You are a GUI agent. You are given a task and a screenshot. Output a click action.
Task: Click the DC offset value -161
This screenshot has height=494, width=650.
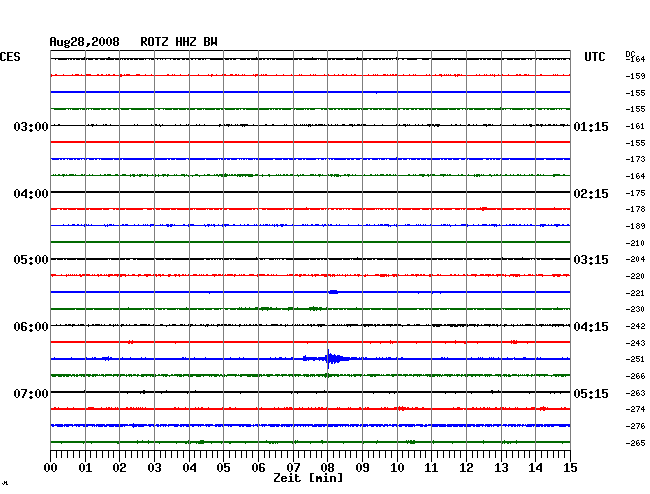click(635, 126)
